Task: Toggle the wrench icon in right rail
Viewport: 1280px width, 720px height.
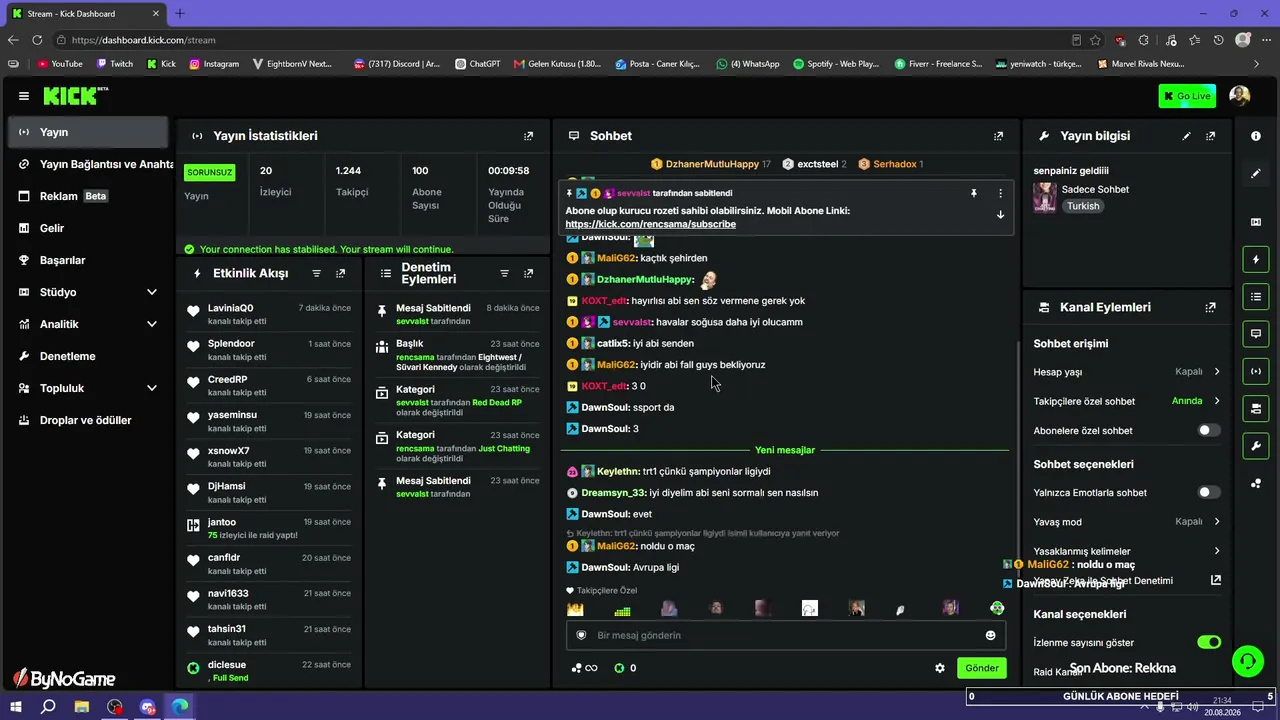Action: [x=1256, y=445]
